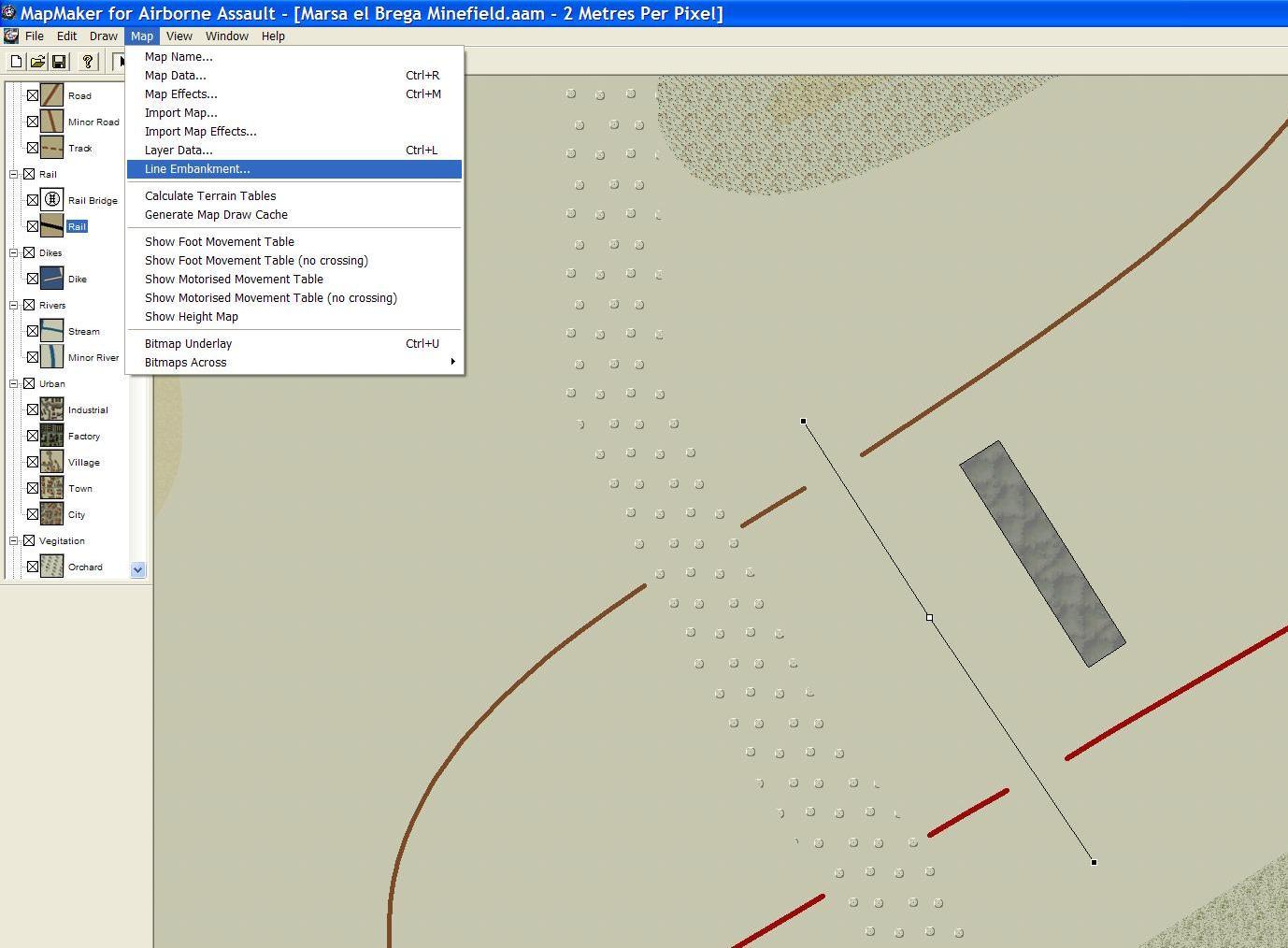Choose Line Embankment... from the Map menu
This screenshot has height=948, width=1288.
pyautogui.click(x=294, y=169)
